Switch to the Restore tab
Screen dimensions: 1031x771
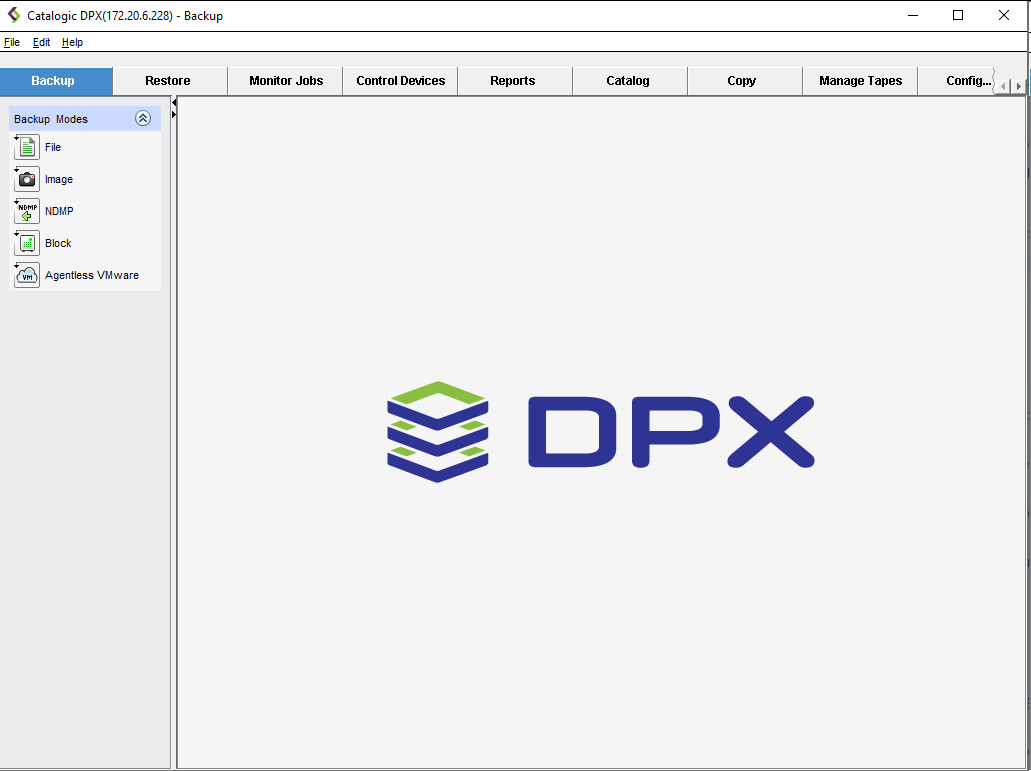click(168, 81)
